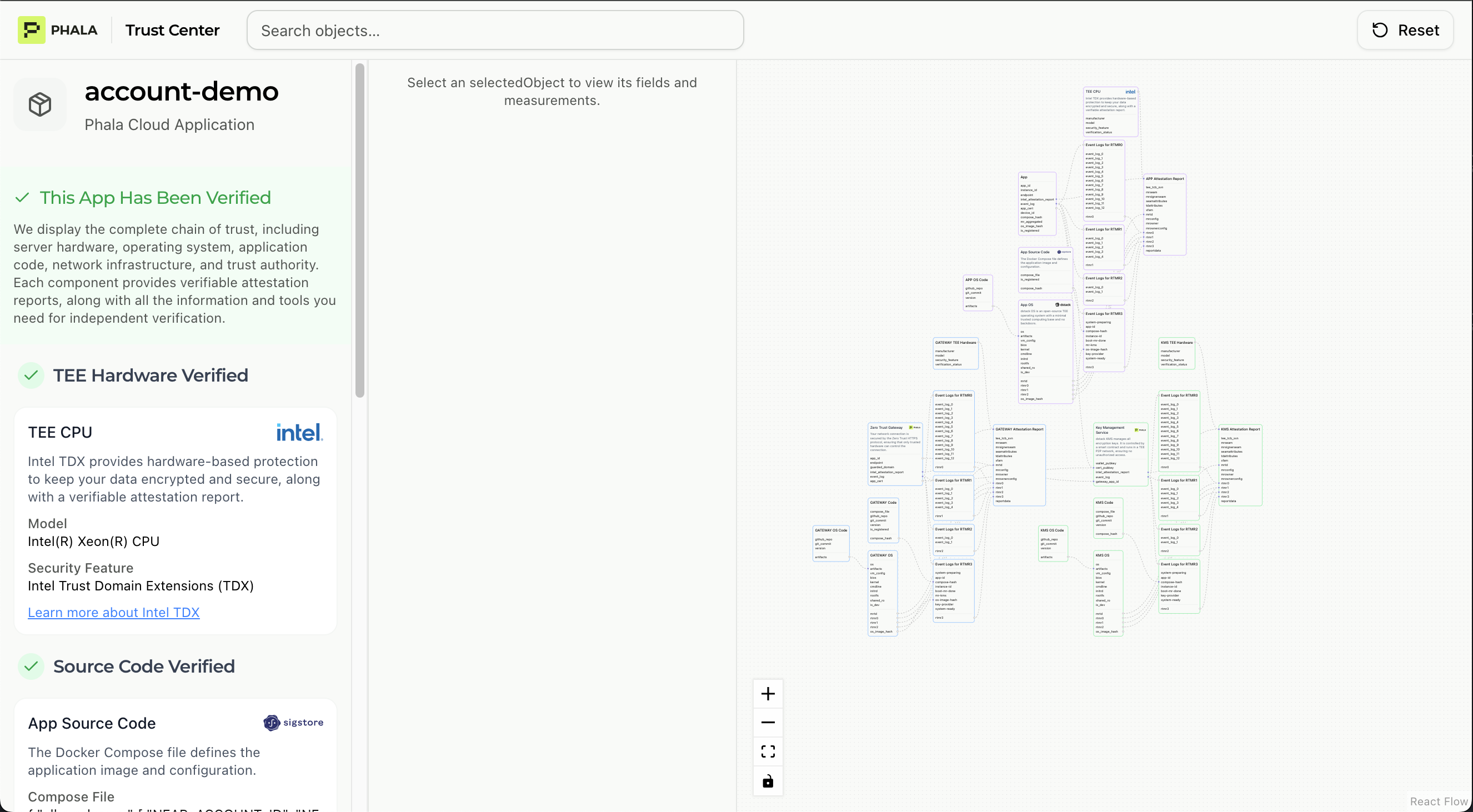This screenshot has height=812, width=1473.
Task: Open Learn more about Intel TDX link
Action: 113,613
